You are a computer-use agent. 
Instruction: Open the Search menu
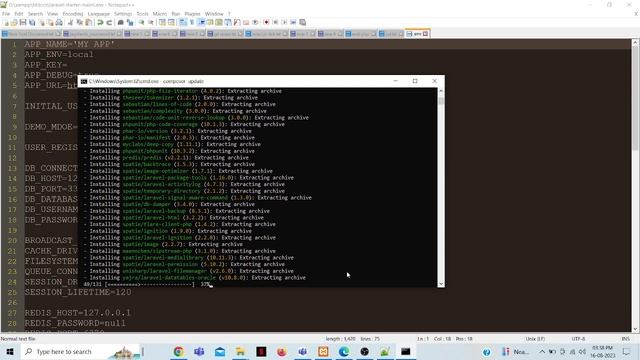click(35, 14)
